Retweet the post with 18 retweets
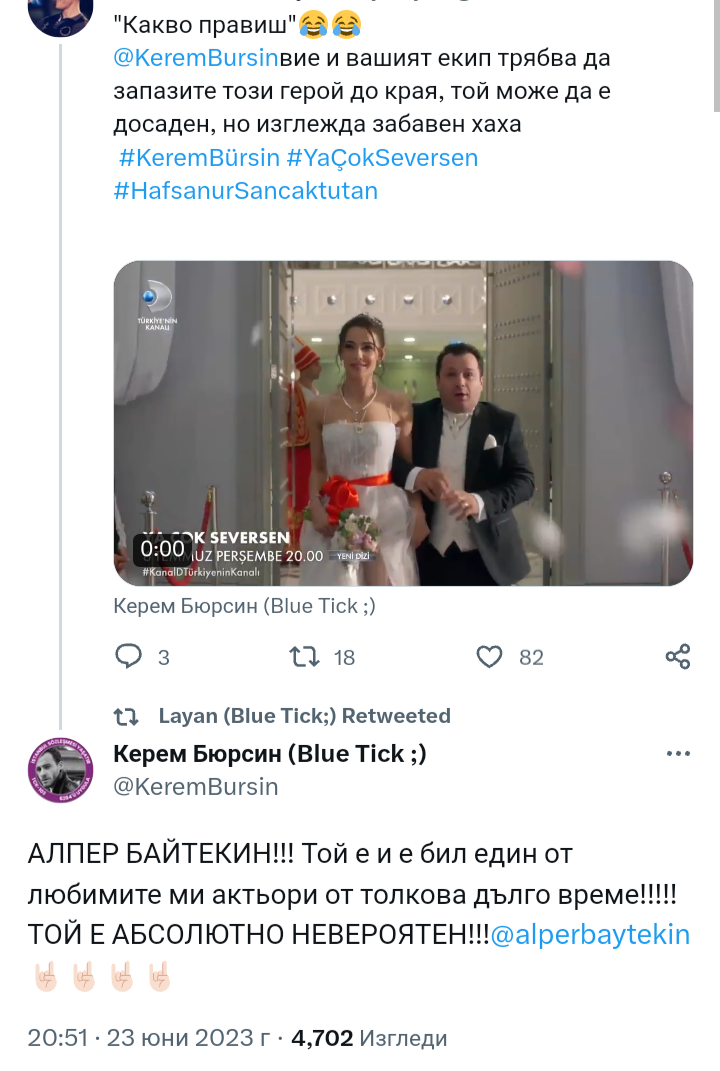The width and height of the screenshot is (720, 1071). point(304,656)
